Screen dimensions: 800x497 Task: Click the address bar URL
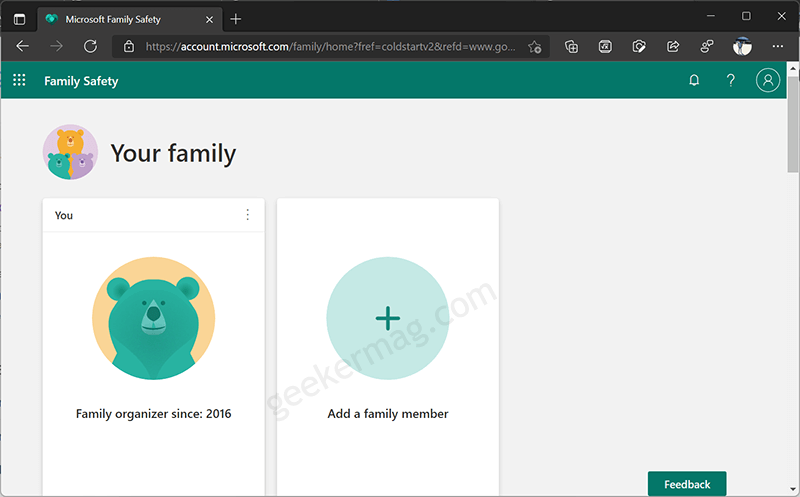[330, 46]
